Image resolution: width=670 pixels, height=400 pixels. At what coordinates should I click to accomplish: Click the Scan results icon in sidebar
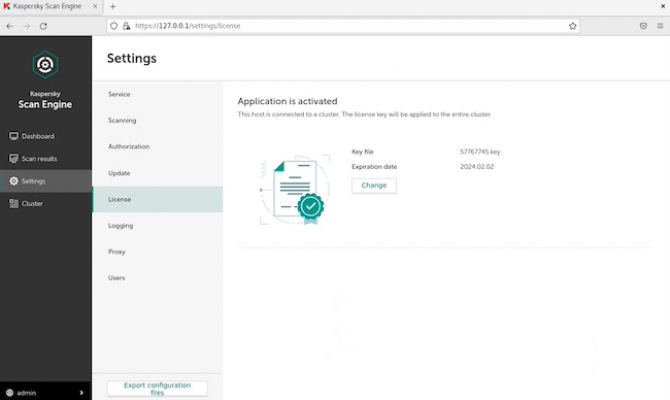click(x=14, y=159)
